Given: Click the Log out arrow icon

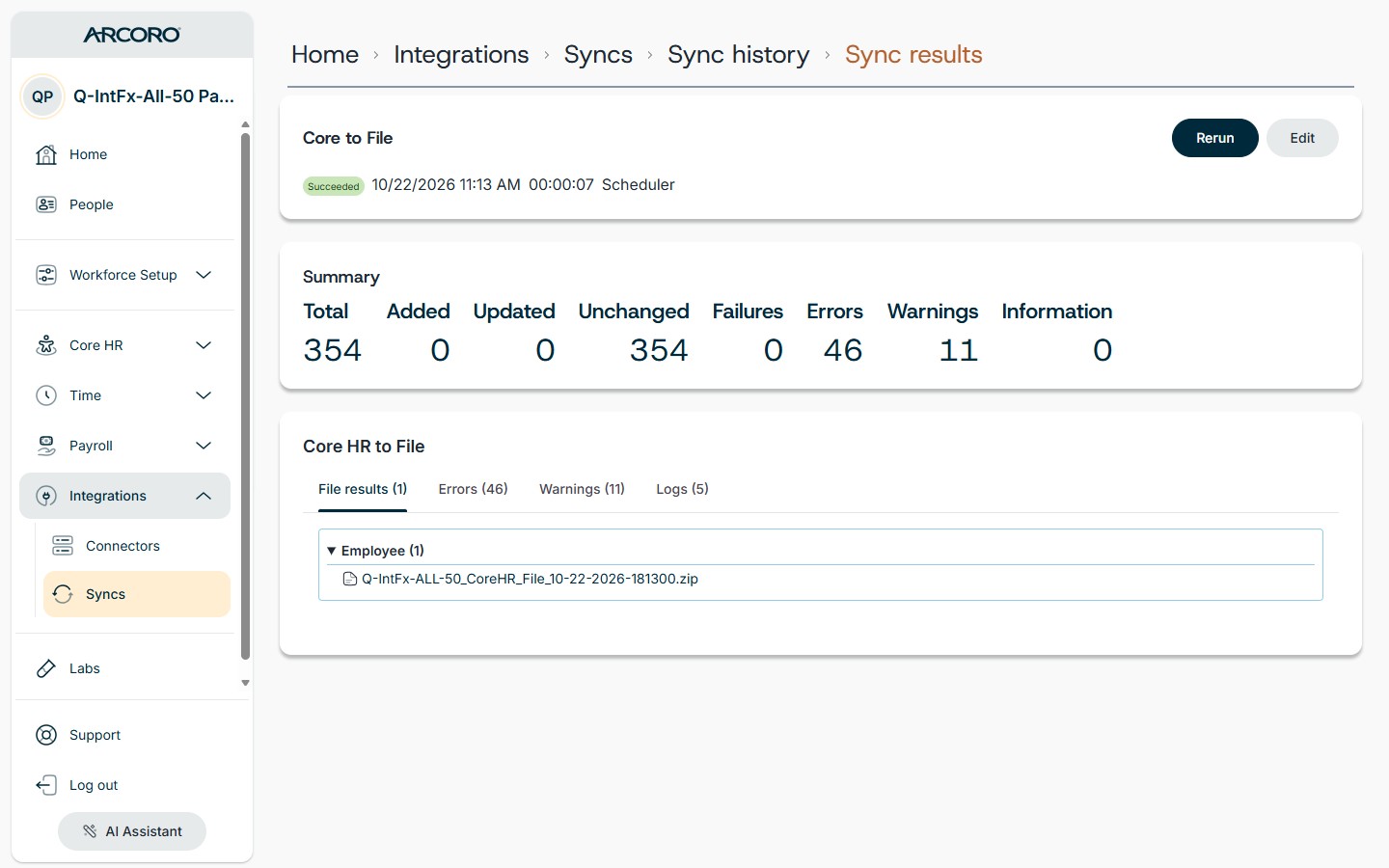Looking at the screenshot, I should [x=46, y=785].
